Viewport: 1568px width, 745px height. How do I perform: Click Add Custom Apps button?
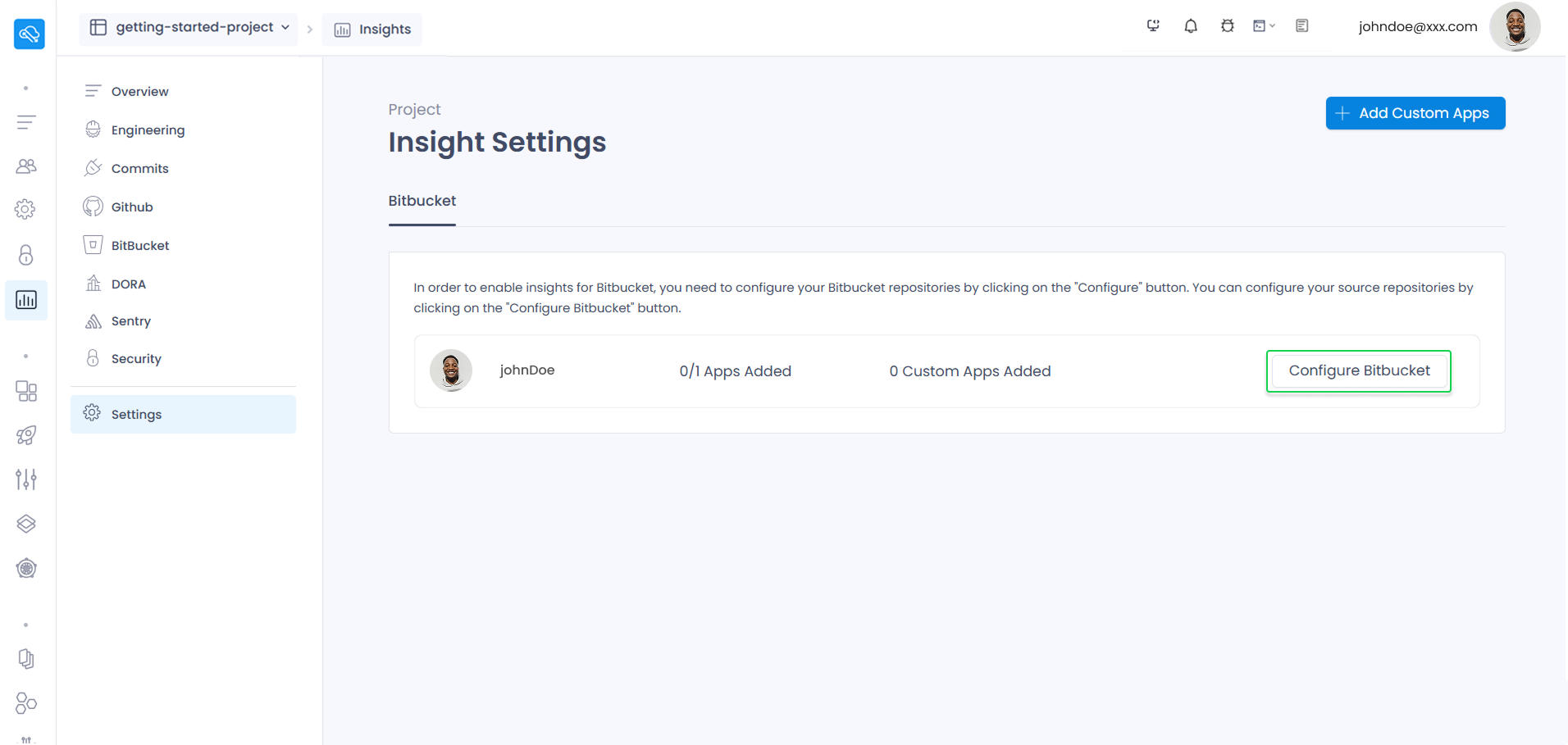(1415, 113)
